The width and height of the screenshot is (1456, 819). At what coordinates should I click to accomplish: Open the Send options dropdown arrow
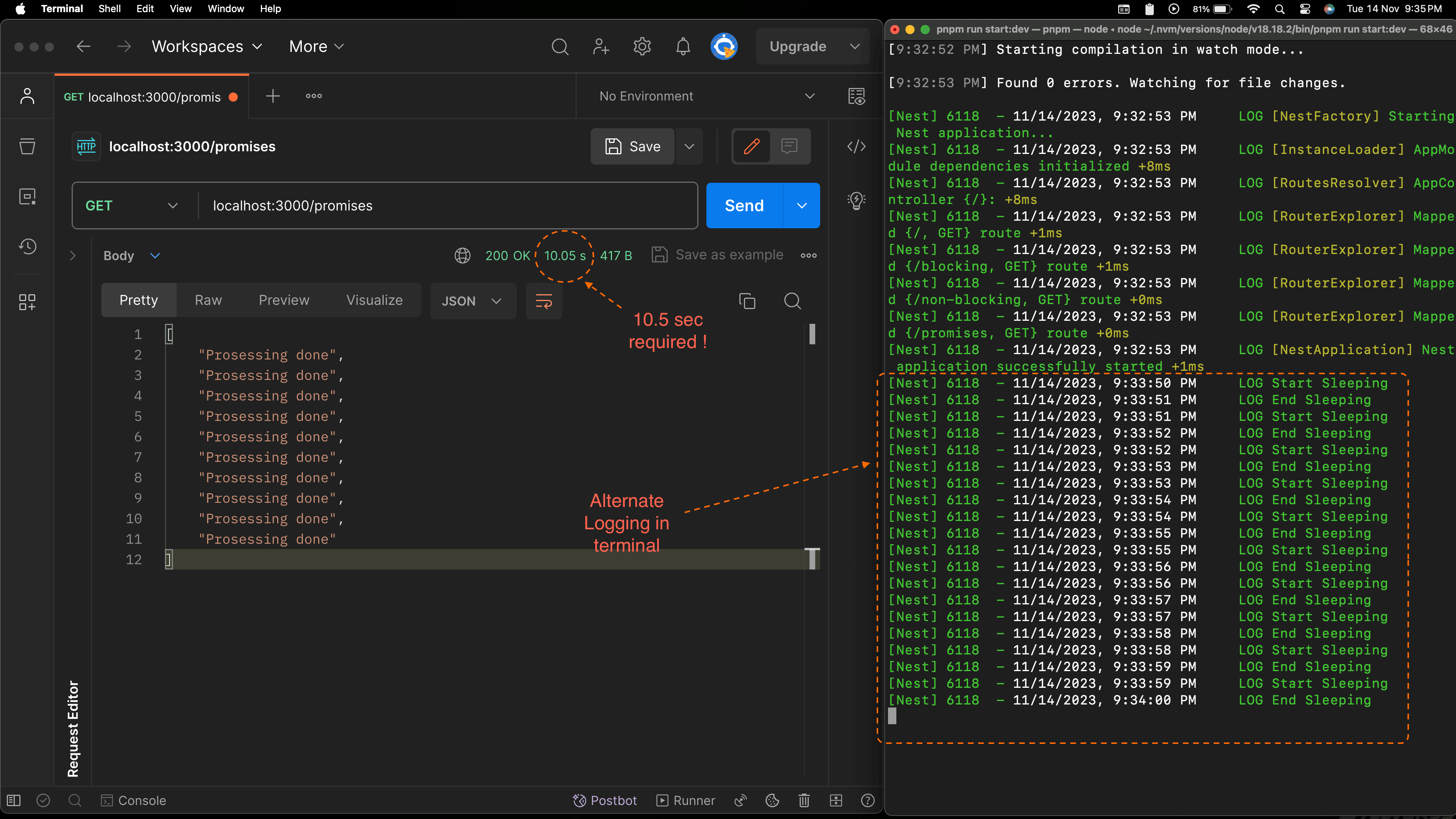(802, 206)
